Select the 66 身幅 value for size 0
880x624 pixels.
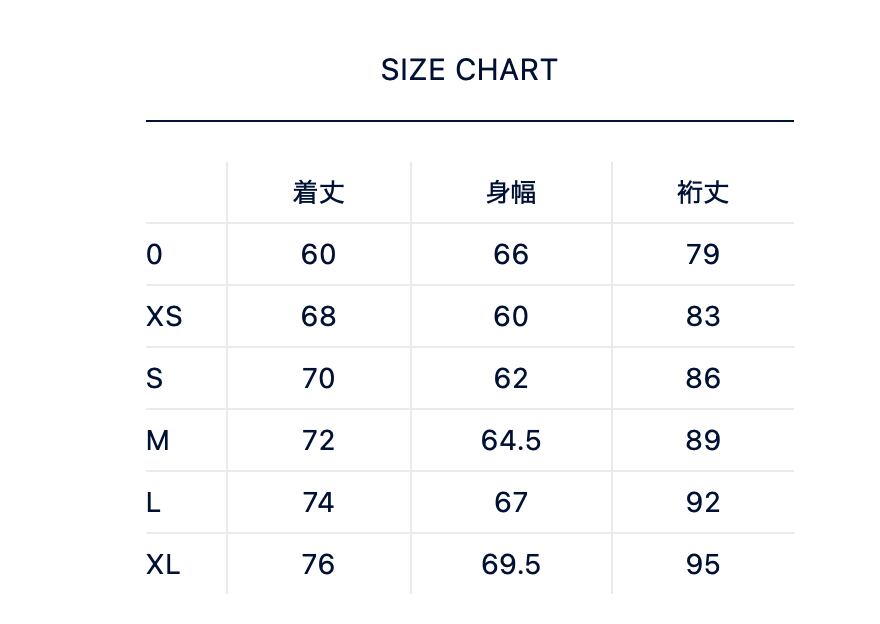pos(511,254)
